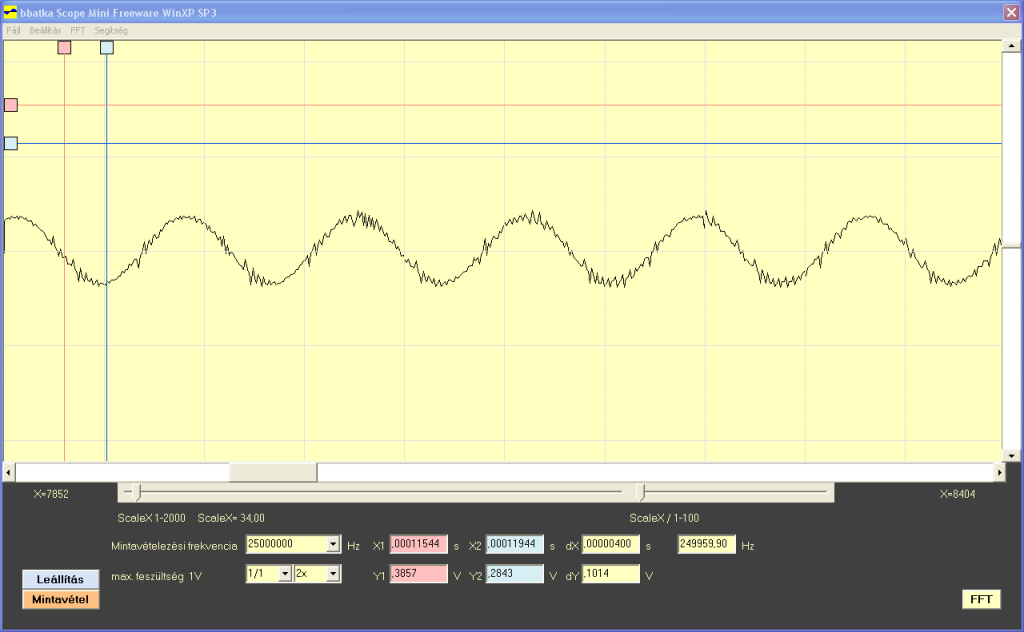
Task: Click the X=8404 label
Action: [x=957, y=494]
